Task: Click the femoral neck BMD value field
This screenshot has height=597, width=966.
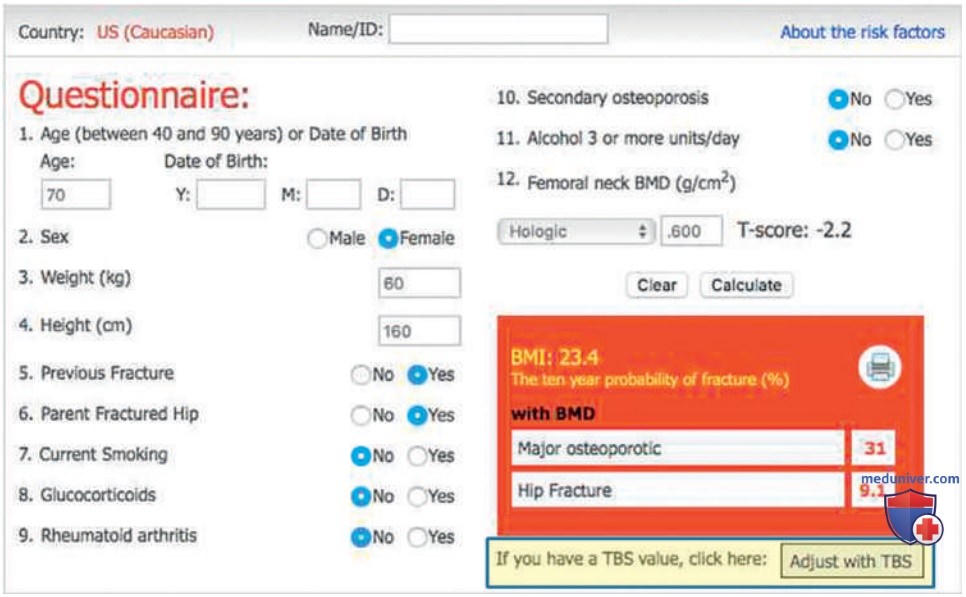Action: point(691,232)
